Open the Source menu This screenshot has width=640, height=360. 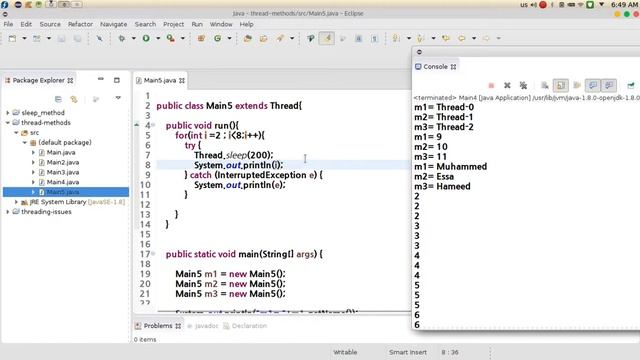click(50, 24)
